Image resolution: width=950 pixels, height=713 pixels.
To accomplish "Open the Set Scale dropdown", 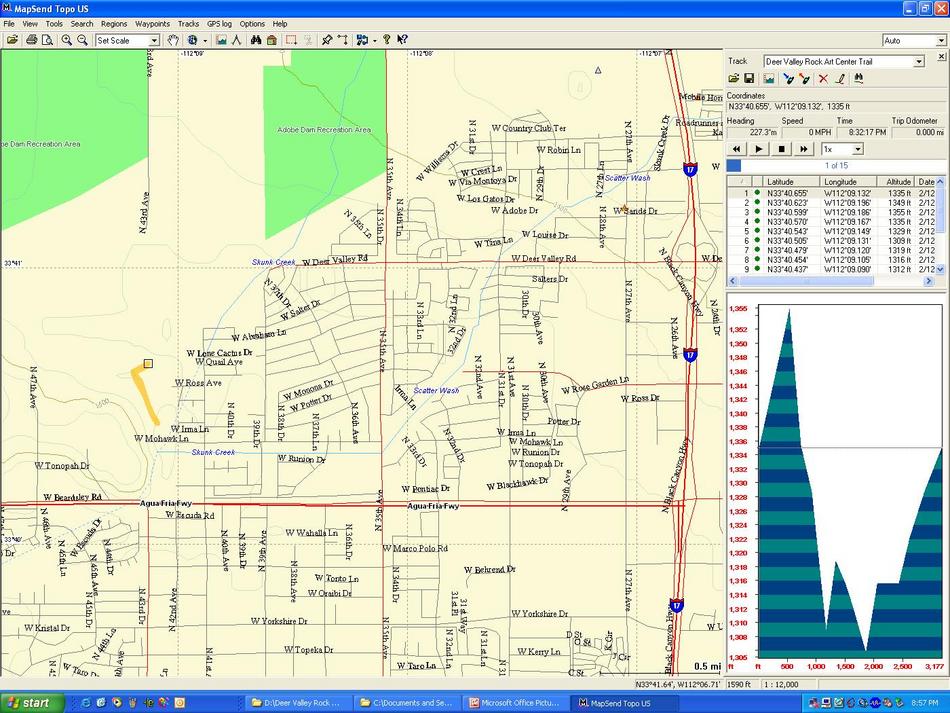I will click(x=154, y=41).
